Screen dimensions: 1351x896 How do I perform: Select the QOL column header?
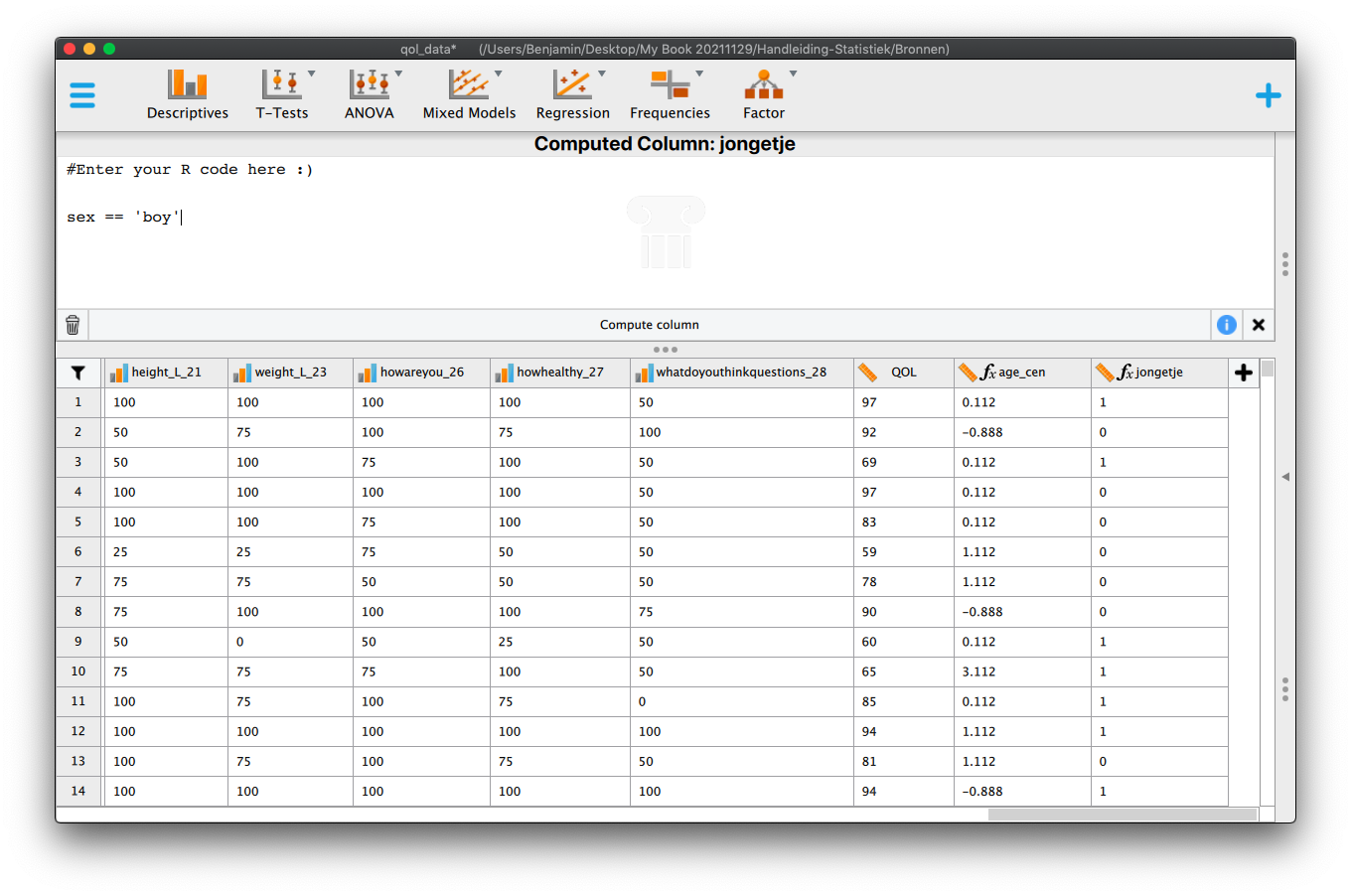pos(904,373)
